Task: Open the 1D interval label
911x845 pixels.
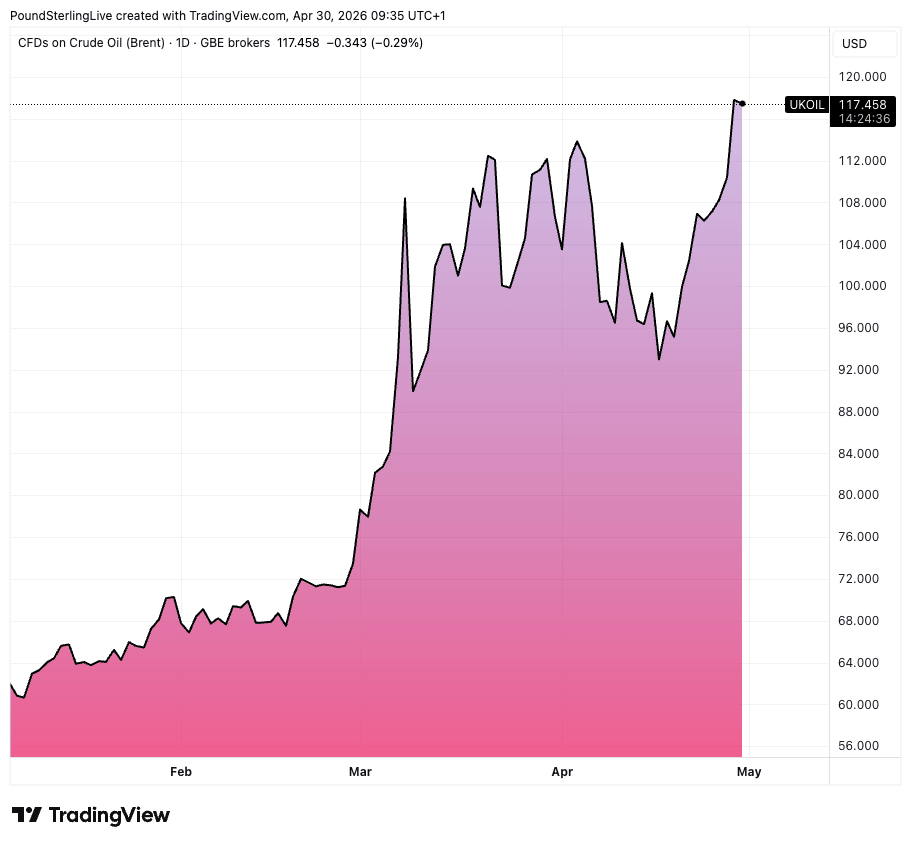Action: (x=183, y=43)
